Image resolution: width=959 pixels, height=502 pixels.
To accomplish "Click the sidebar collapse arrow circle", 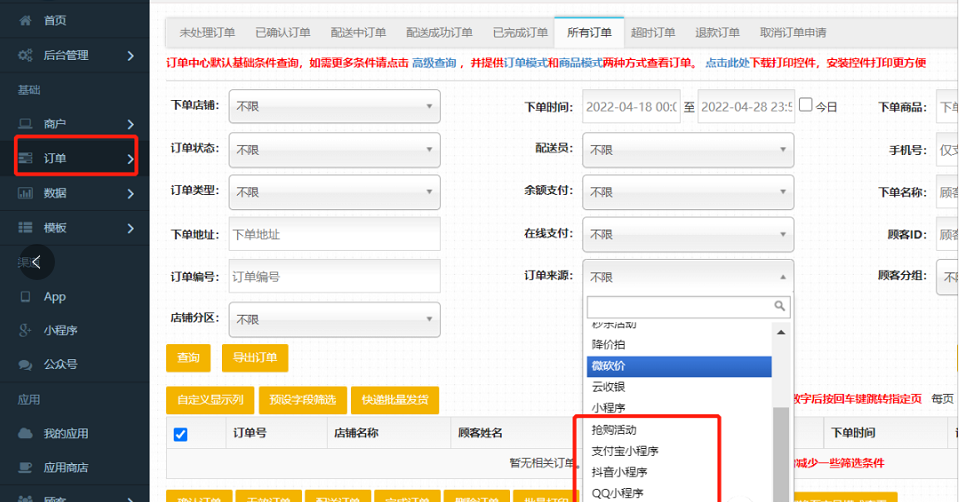I will point(36,262).
